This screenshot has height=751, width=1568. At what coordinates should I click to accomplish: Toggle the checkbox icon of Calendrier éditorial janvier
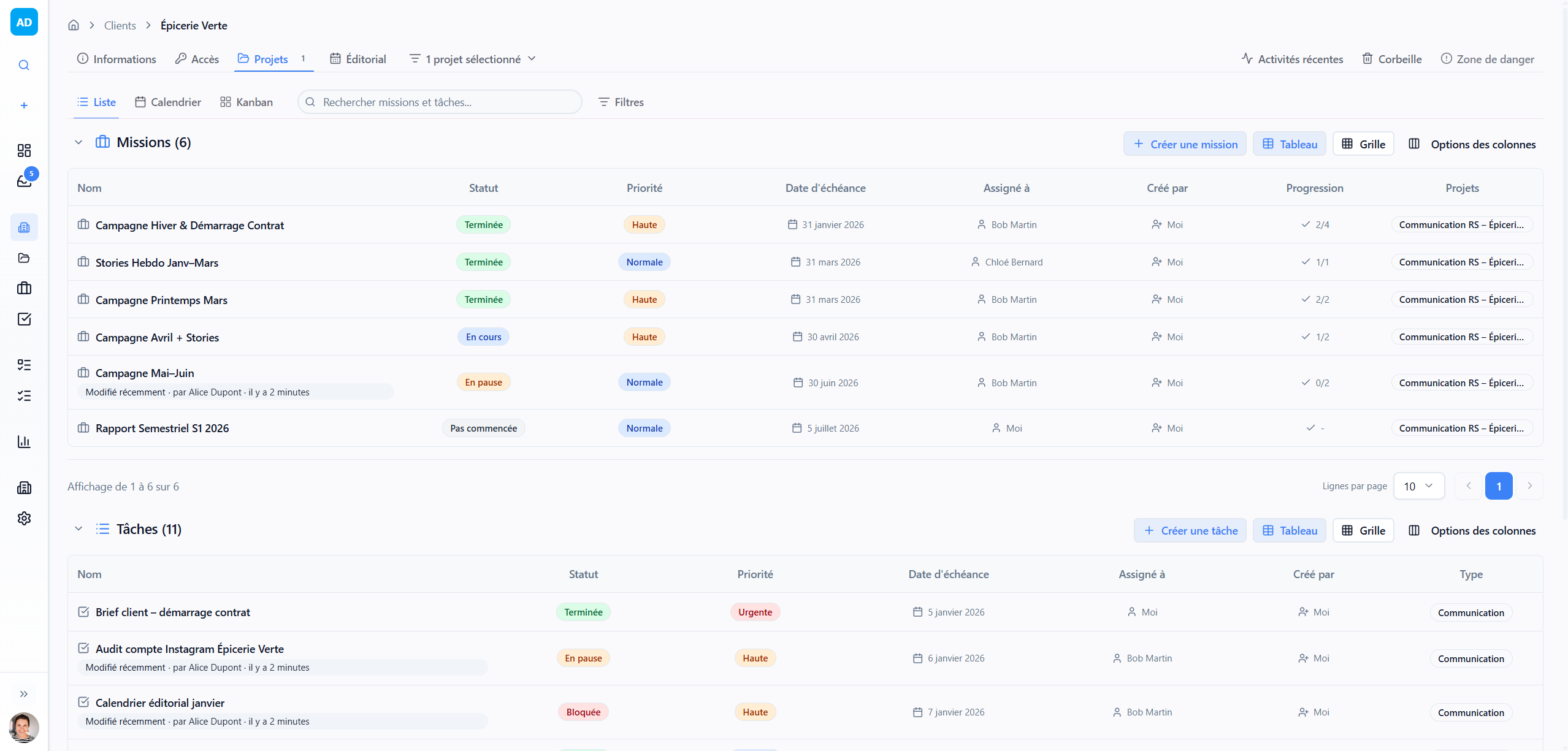(x=83, y=702)
